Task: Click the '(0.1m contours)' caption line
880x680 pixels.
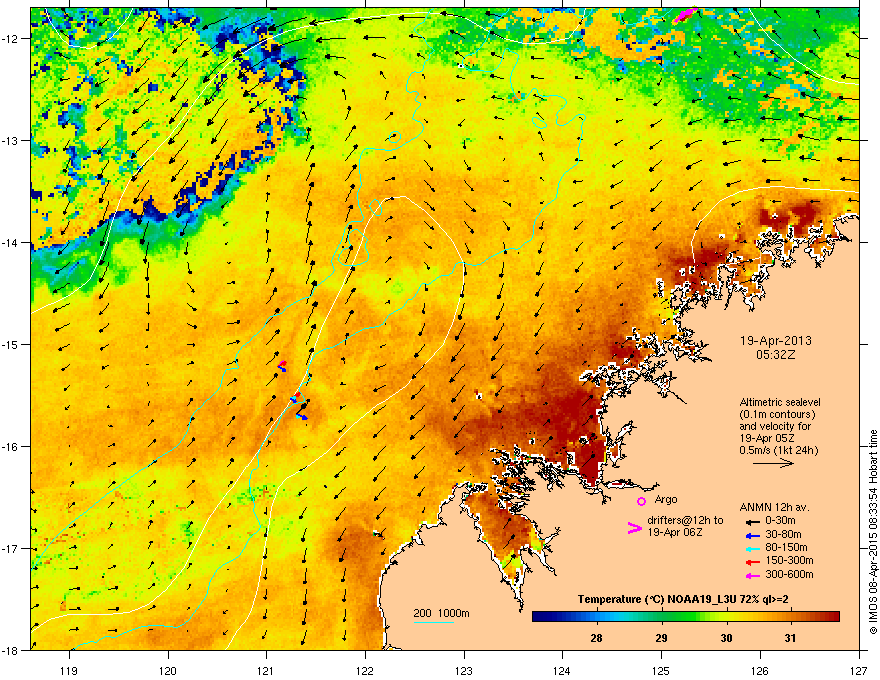Action: [777, 414]
